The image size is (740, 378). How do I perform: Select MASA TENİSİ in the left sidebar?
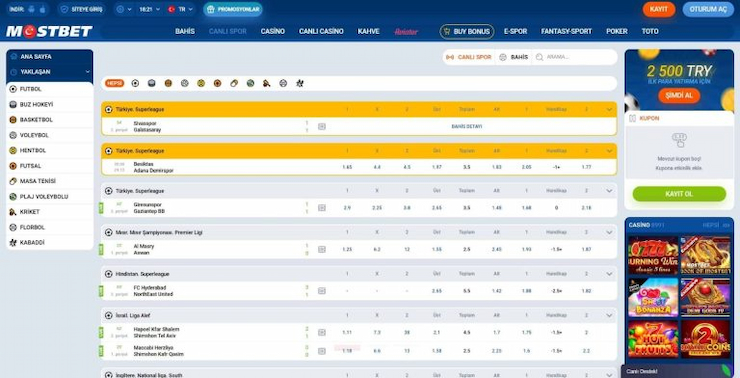coord(50,181)
